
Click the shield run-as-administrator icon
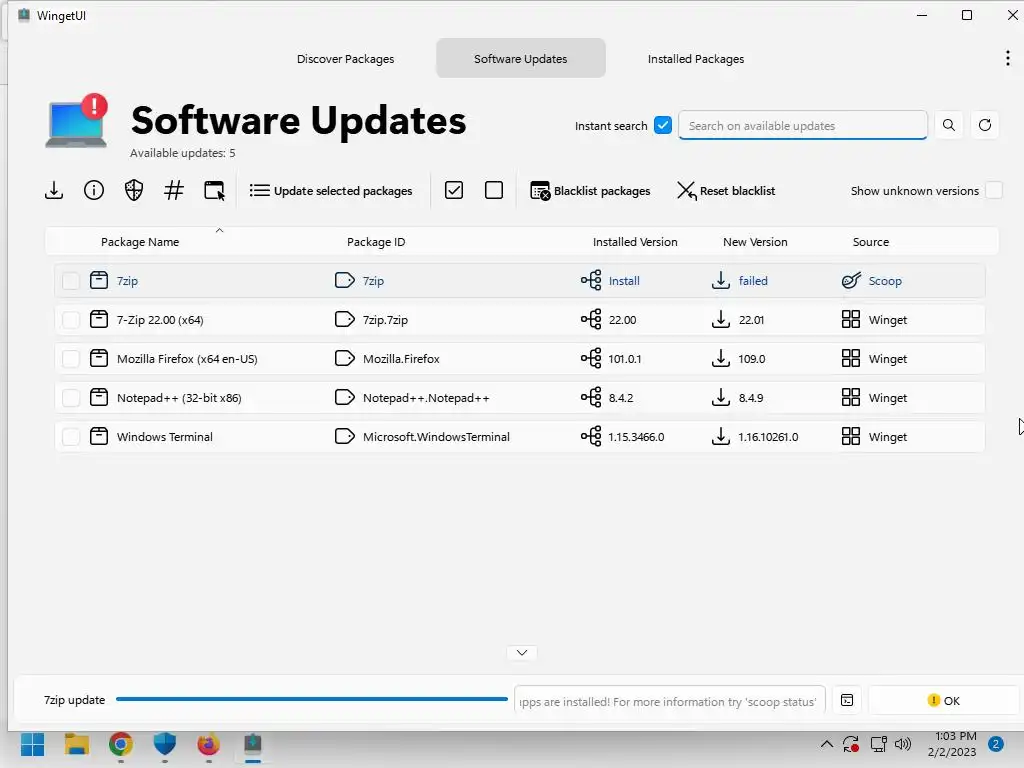click(134, 191)
